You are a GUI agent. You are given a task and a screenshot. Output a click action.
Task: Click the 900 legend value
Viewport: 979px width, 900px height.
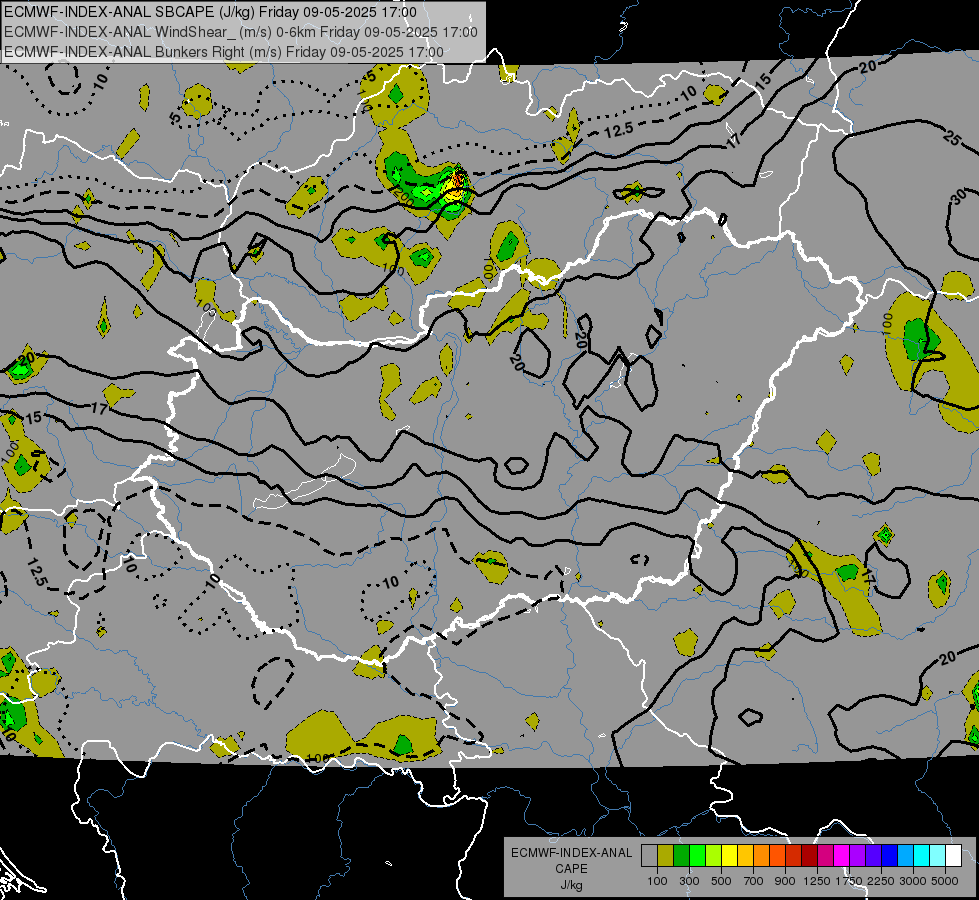(x=785, y=881)
